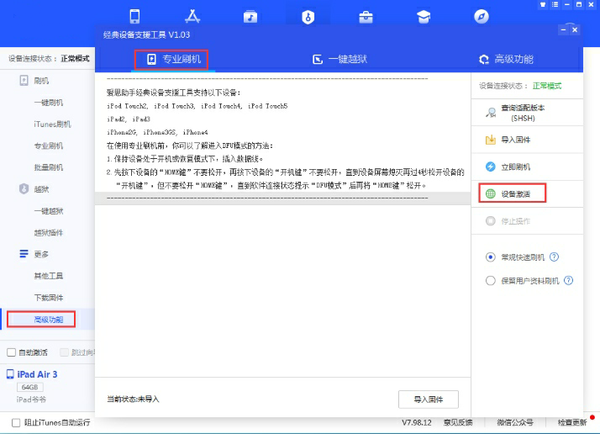The height and width of the screenshot is (434, 600).
Task: Select 更多 section in sidebar
Action: (41, 254)
